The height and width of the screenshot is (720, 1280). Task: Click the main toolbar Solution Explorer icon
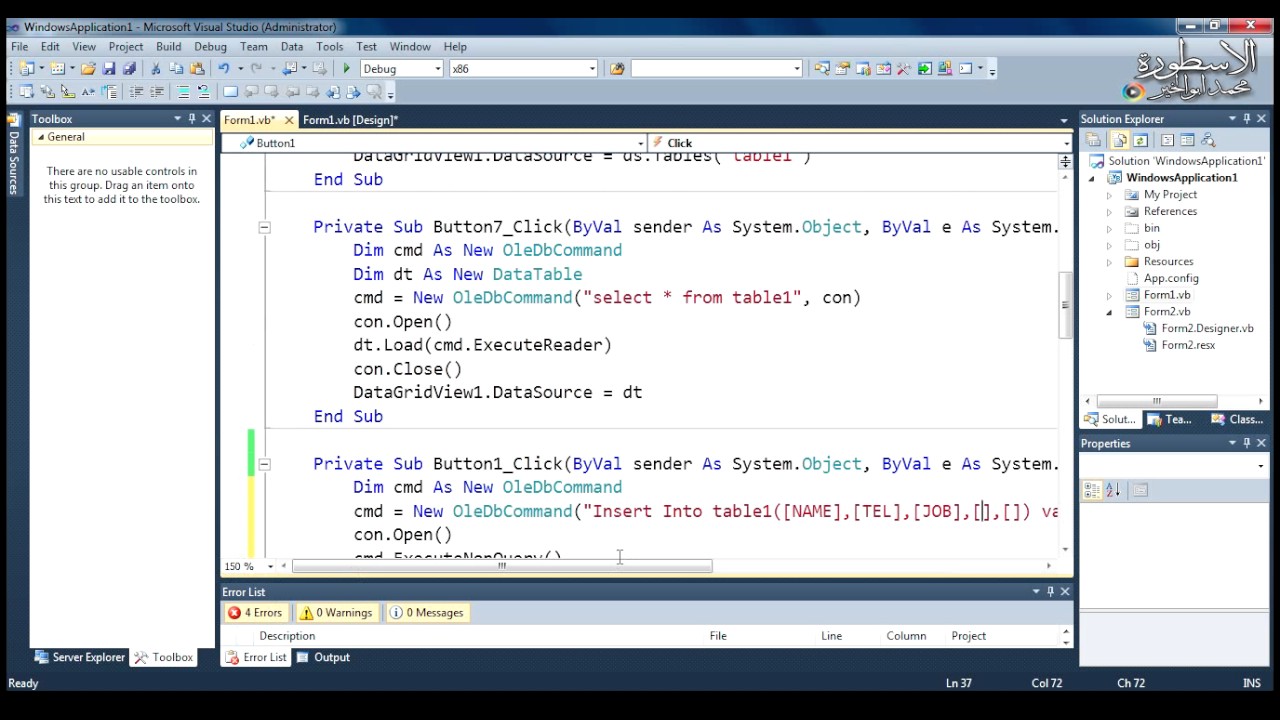[822, 69]
